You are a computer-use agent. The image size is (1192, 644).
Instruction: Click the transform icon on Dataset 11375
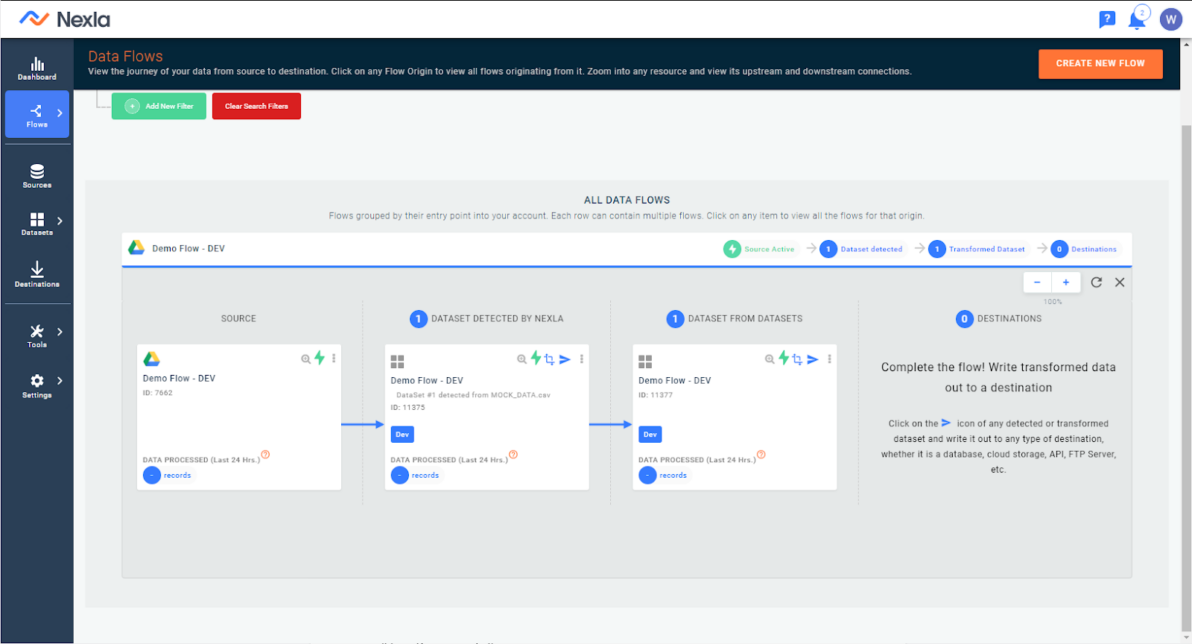tap(550, 358)
